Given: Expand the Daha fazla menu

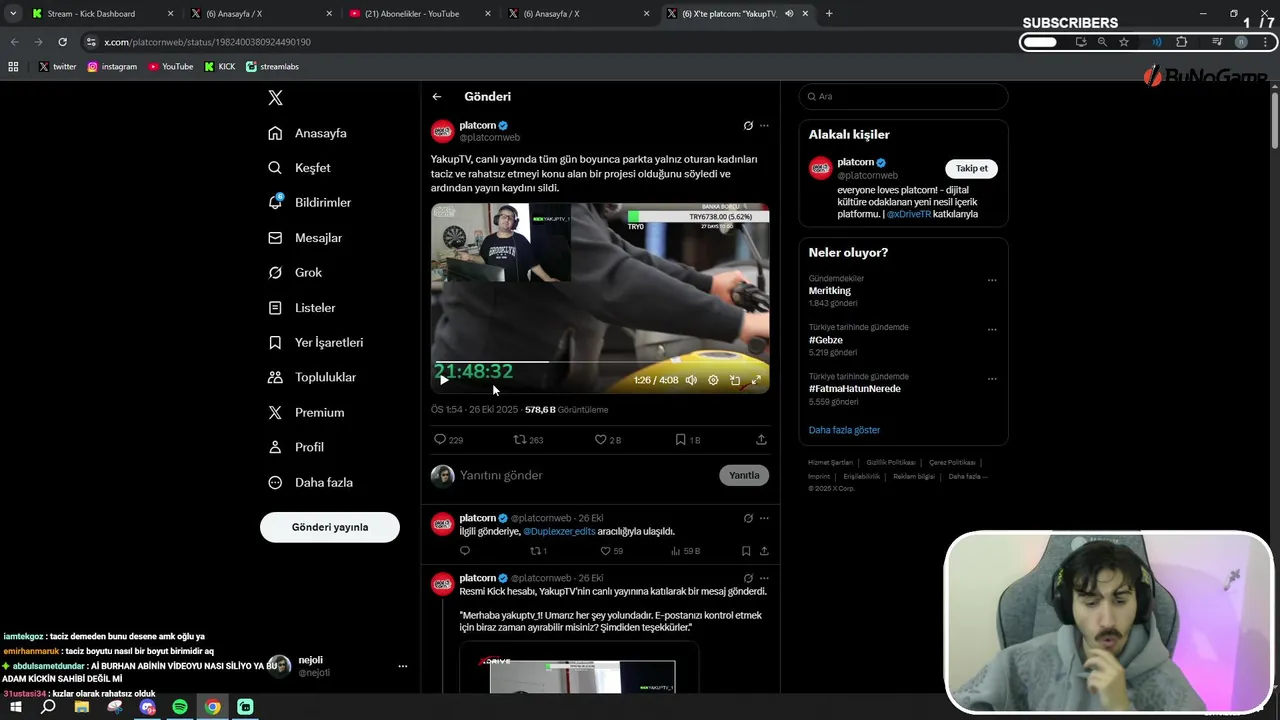Looking at the screenshot, I should click(x=310, y=483).
